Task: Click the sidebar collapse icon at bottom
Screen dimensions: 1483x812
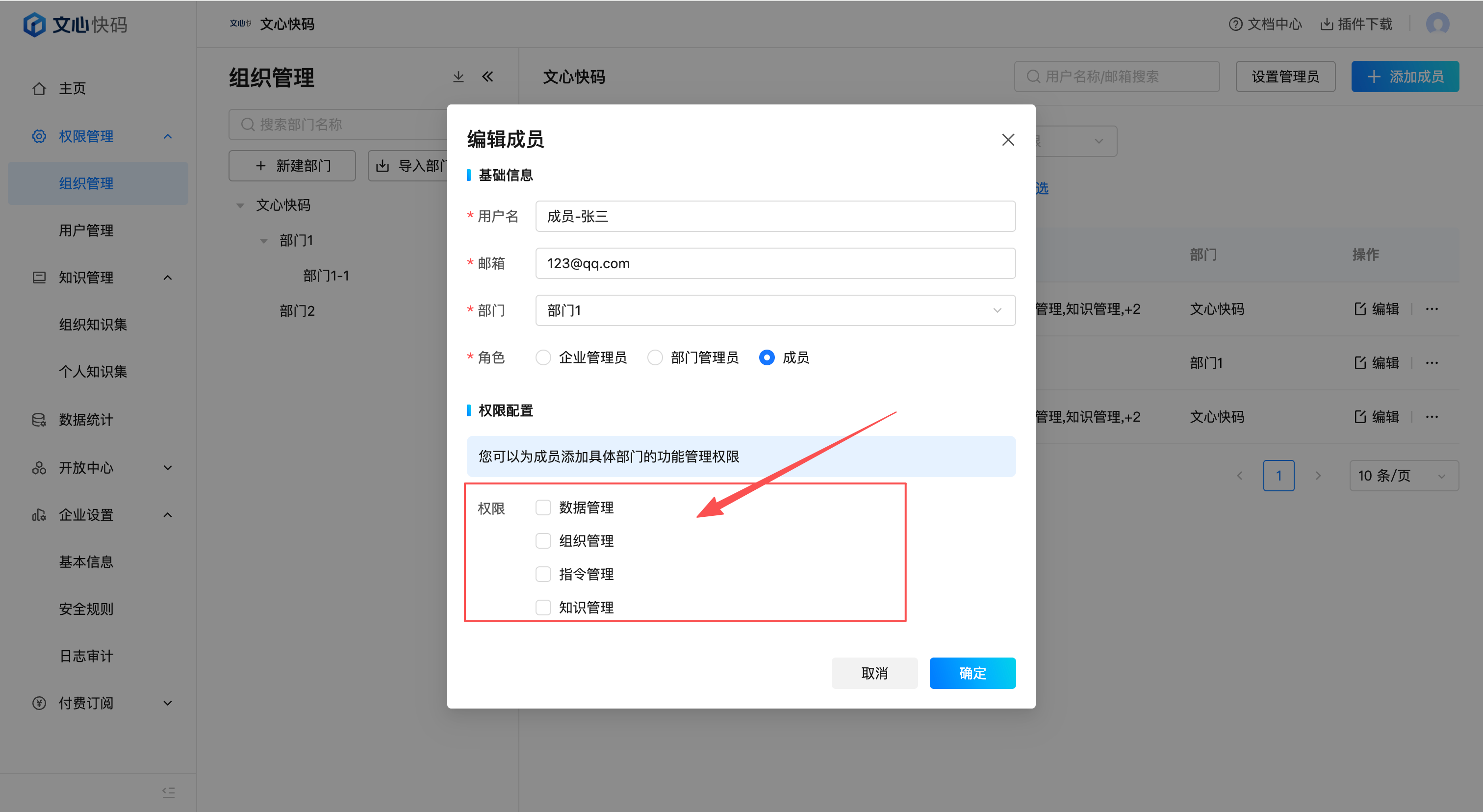Action: click(168, 792)
